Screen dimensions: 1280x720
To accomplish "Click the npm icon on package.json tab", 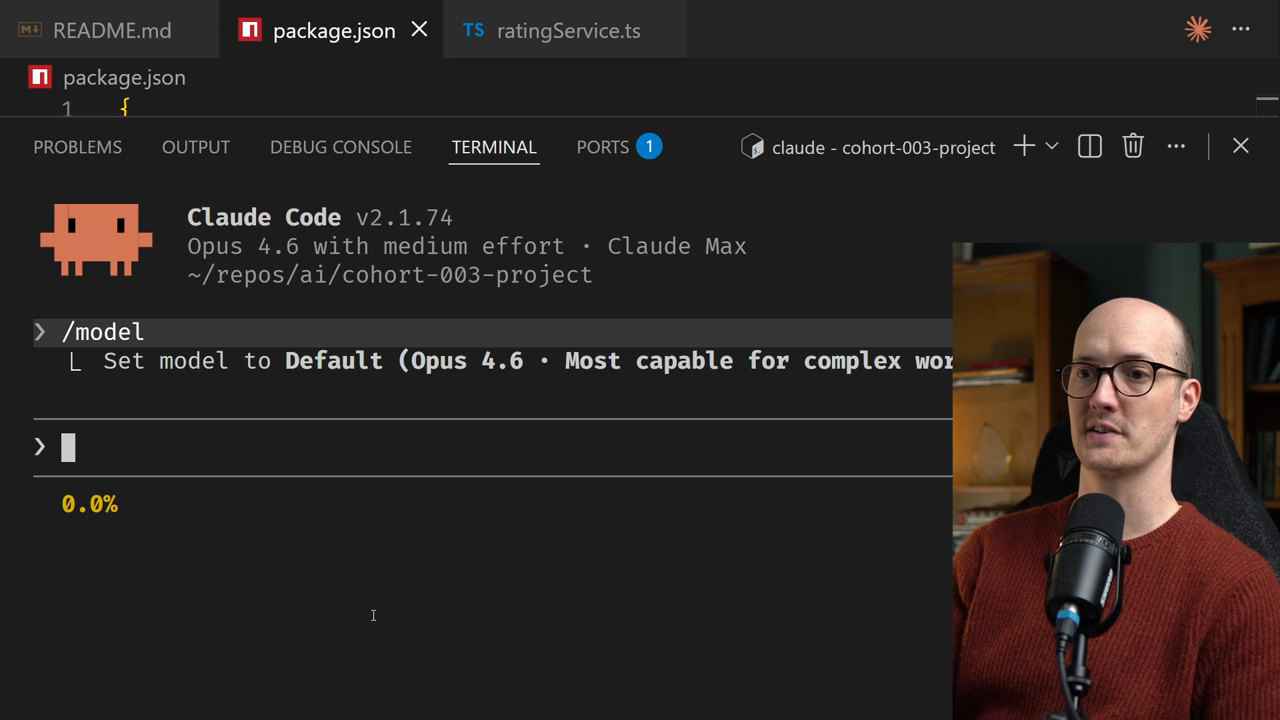I will click(250, 30).
